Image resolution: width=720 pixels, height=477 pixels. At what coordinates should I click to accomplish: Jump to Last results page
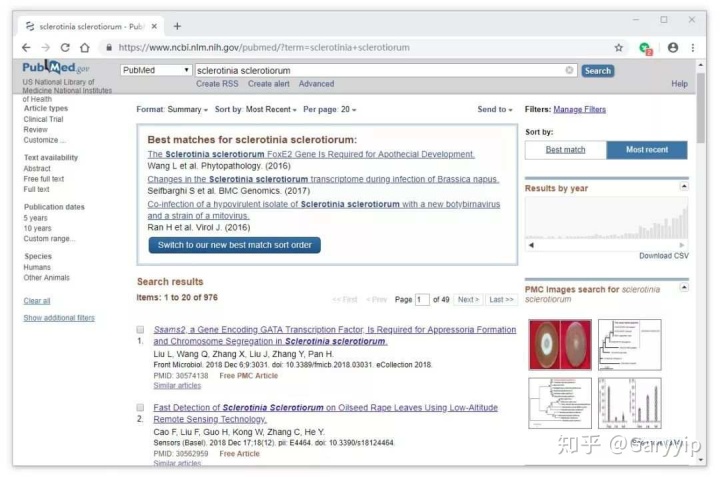point(501,300)
